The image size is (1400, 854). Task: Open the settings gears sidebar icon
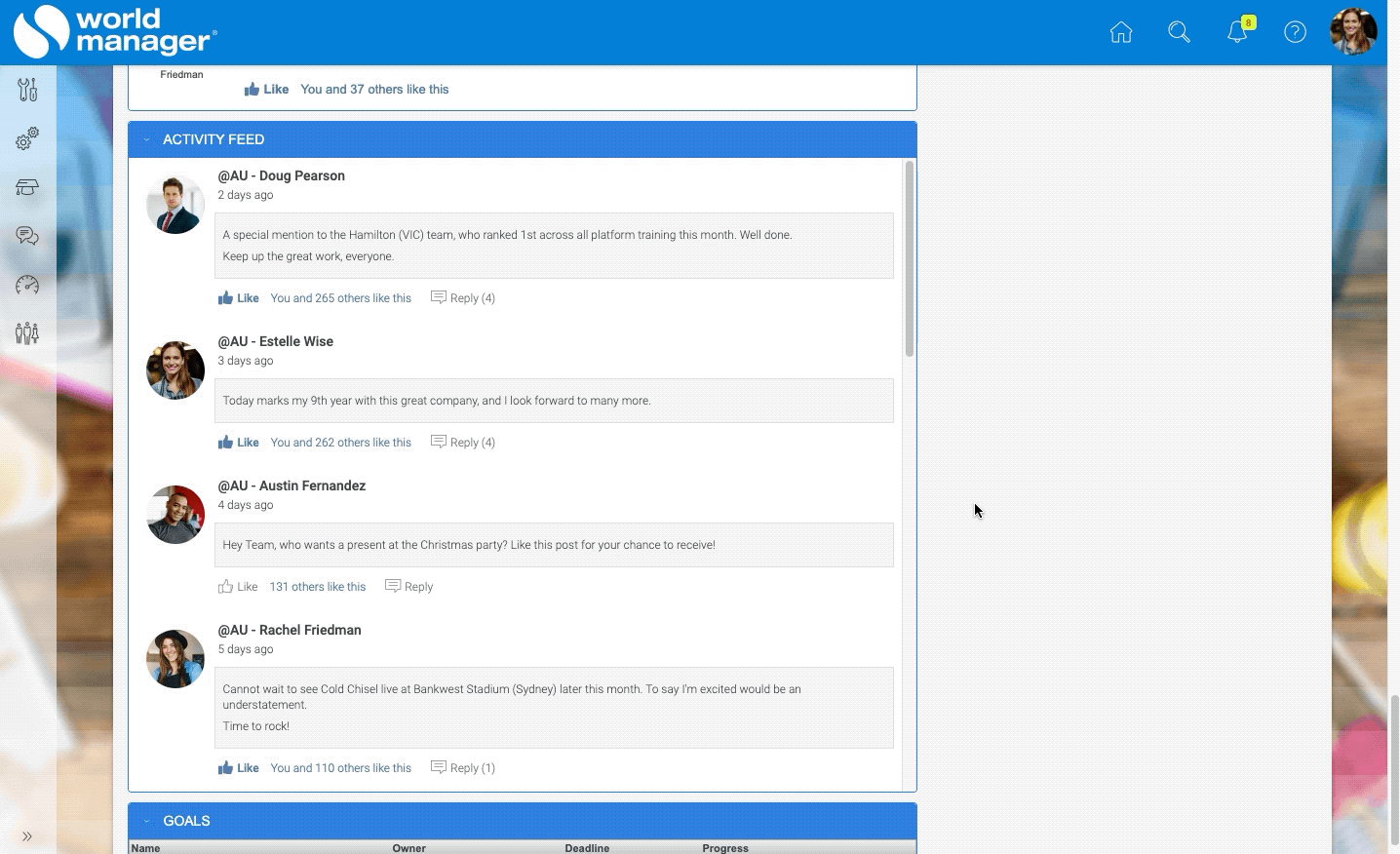[27, 139]
